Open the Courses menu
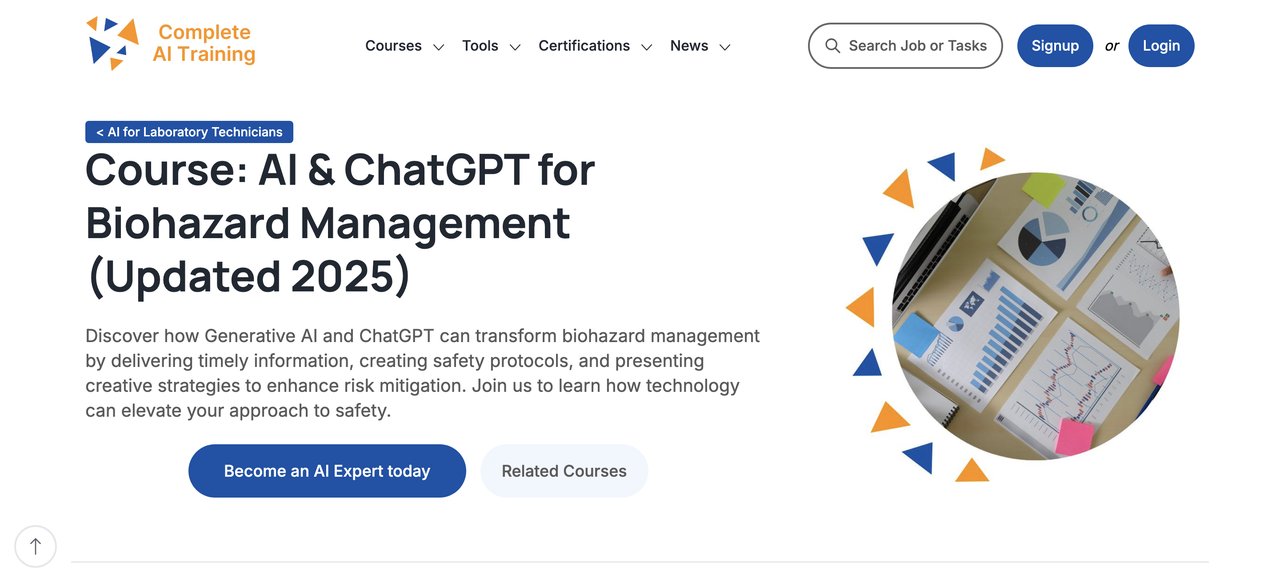Screen dimensions: 1280x582 393,46
